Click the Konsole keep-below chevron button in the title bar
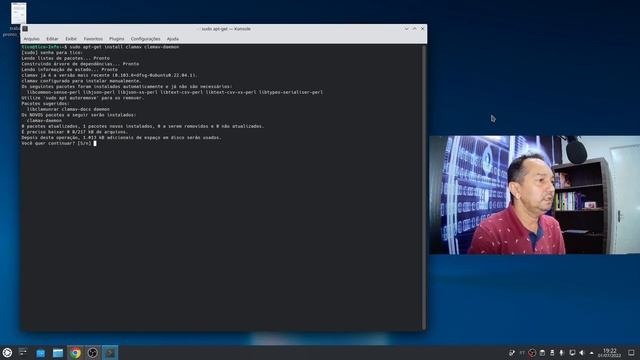The height and width of the screenshot is (360, 640). click(407, 29)
